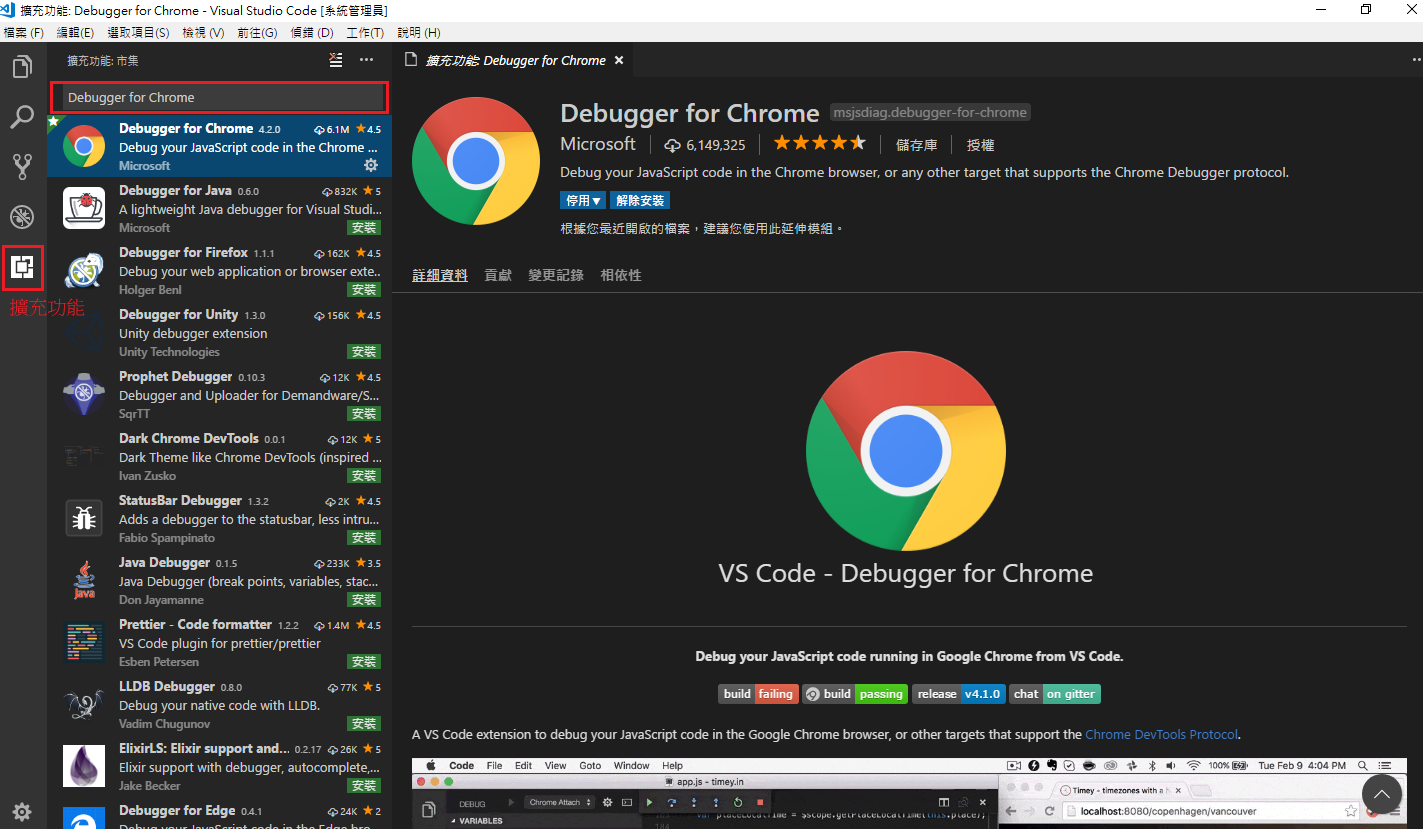Viewport: 1423px width, 829px height.
Task: Switch to the 變更記錄 tab
Action: [556, 275]
